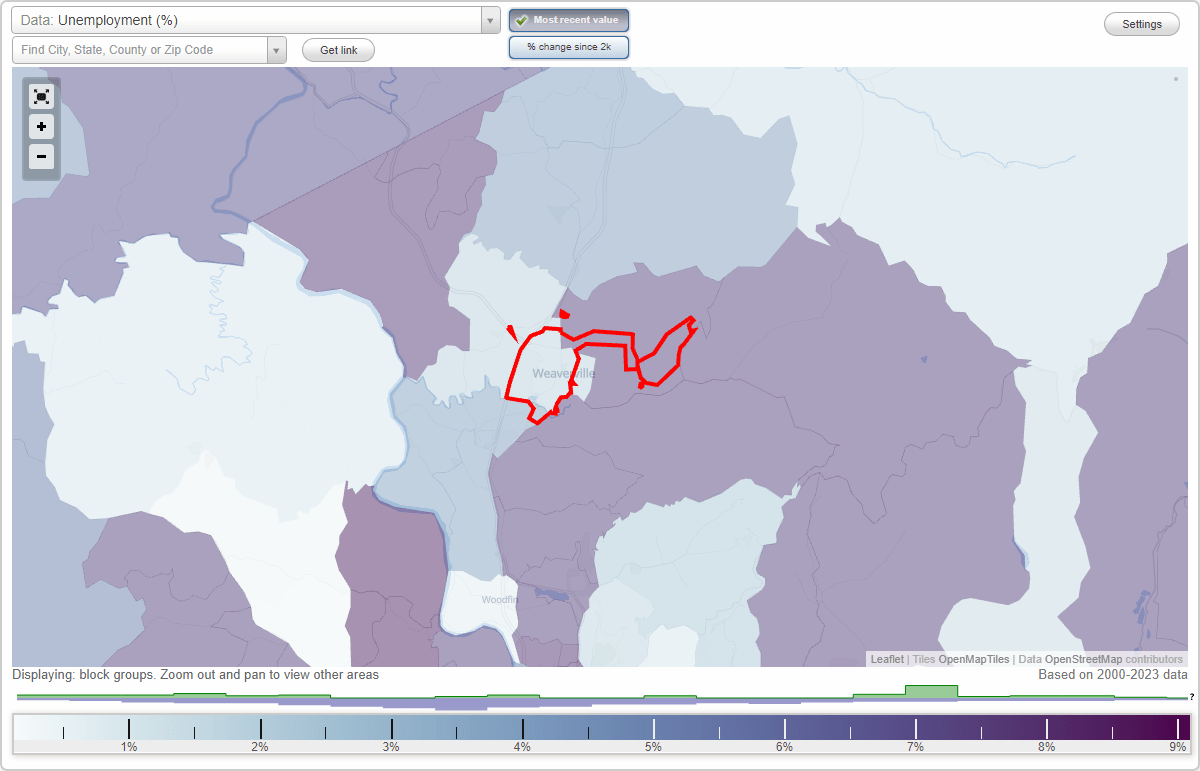Click the question mark help icon
The width and height of the screenshot is (1200, 771).
(1191, 697)
